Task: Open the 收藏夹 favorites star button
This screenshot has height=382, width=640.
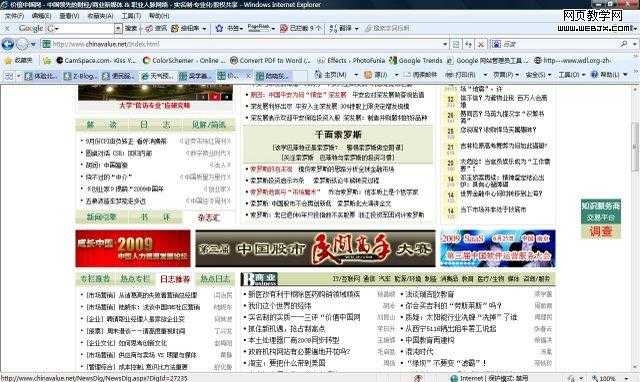Action: (18, 60)
